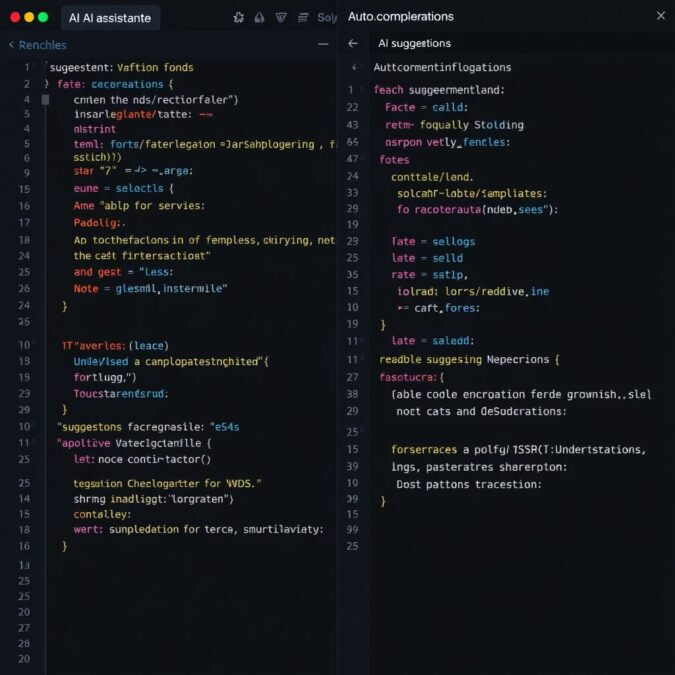Click the line 'the cast firtersactiost"'
This screenshot has width=675, height=675.
(x=142, y=256)
